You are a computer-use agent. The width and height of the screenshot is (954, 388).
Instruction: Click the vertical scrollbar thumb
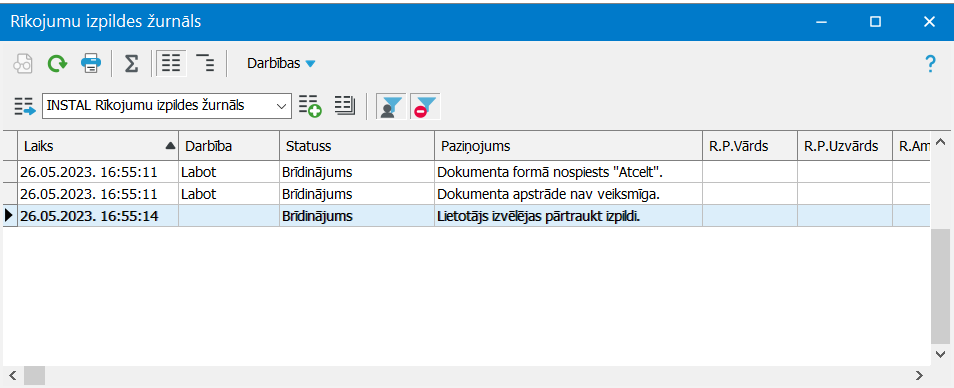(941, 286)
